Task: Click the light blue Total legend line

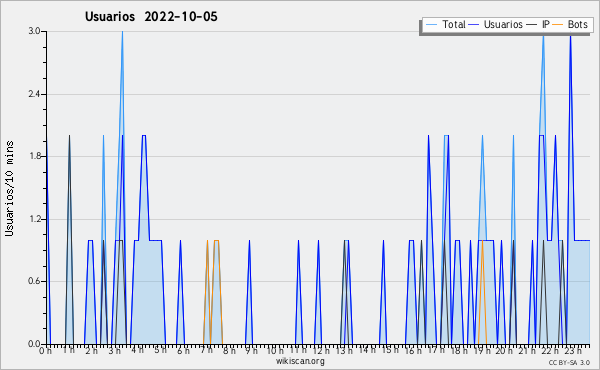Action: click(431, 25)
